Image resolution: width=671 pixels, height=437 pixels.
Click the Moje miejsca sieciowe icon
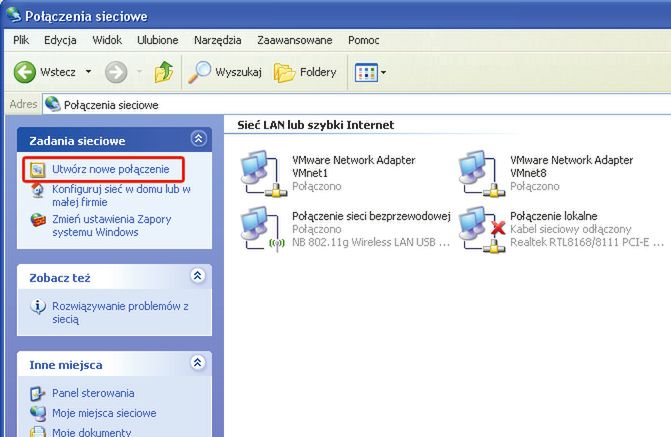click(38, 413)
